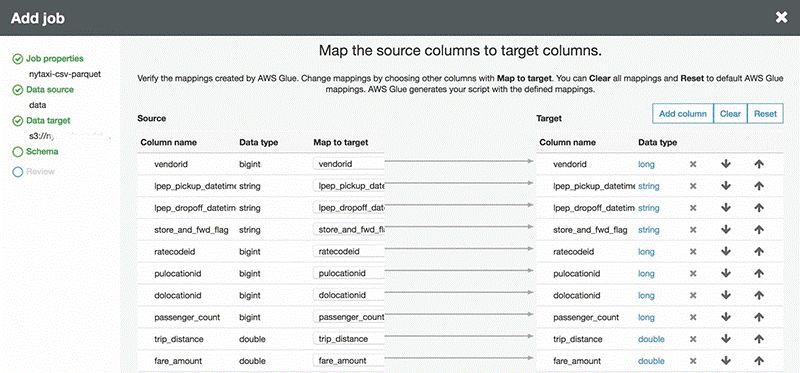Close the Add job dialog
The image size is (800, 373).
pos(781,18)
